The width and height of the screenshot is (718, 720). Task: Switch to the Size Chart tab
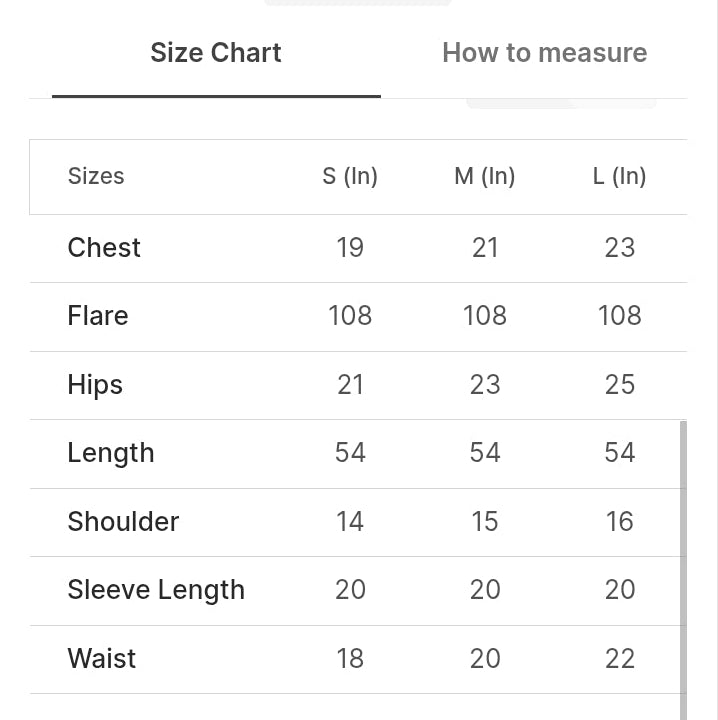click(216, 52)
